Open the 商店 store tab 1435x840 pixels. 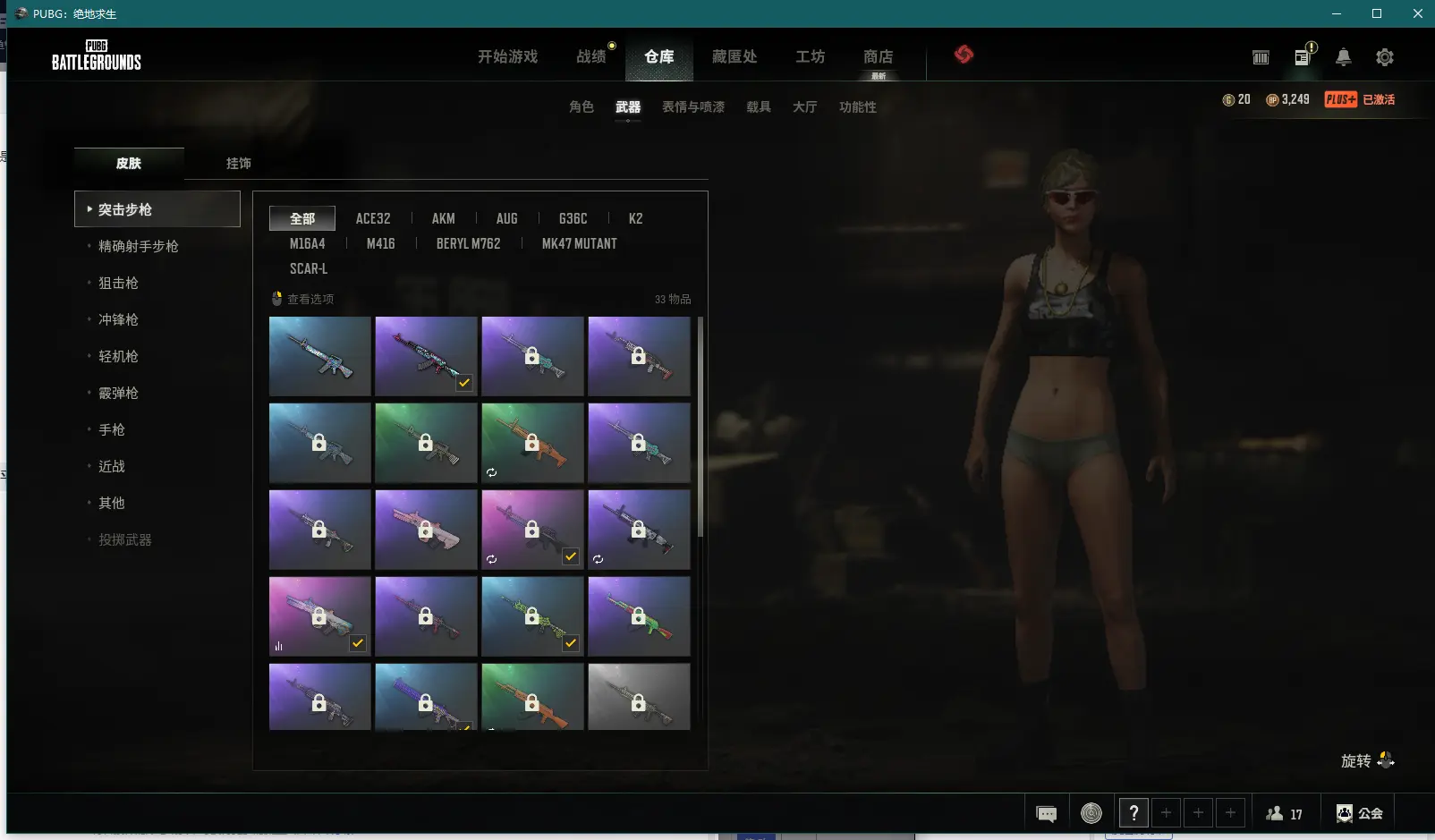879,56
